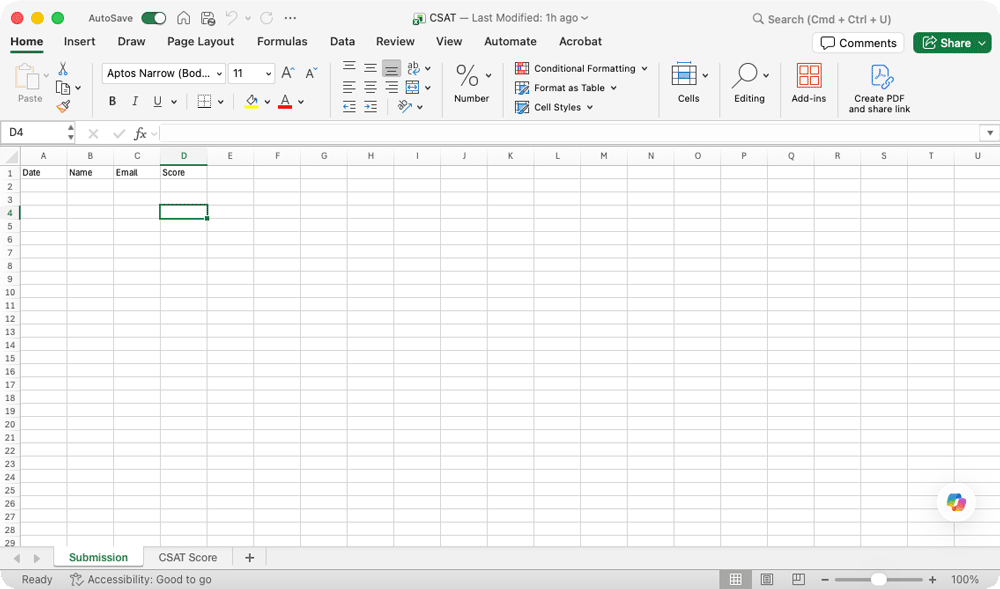The height and width of the screenshot is (589, 1000).
Task: Click the Save icon in title bar
Action: pyautogui.click(x=207, y=18)
